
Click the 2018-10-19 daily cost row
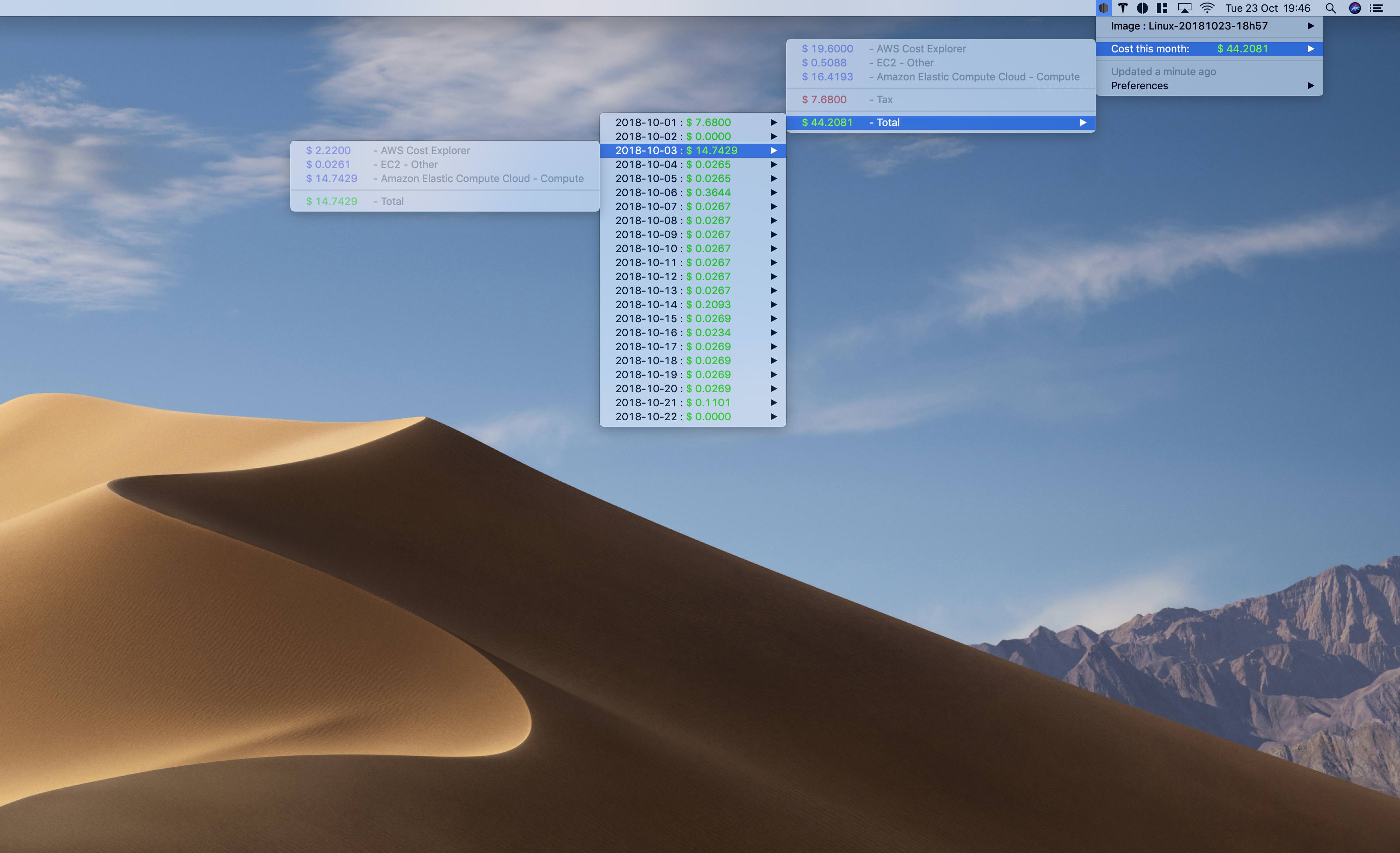click(x=693, y=375)
